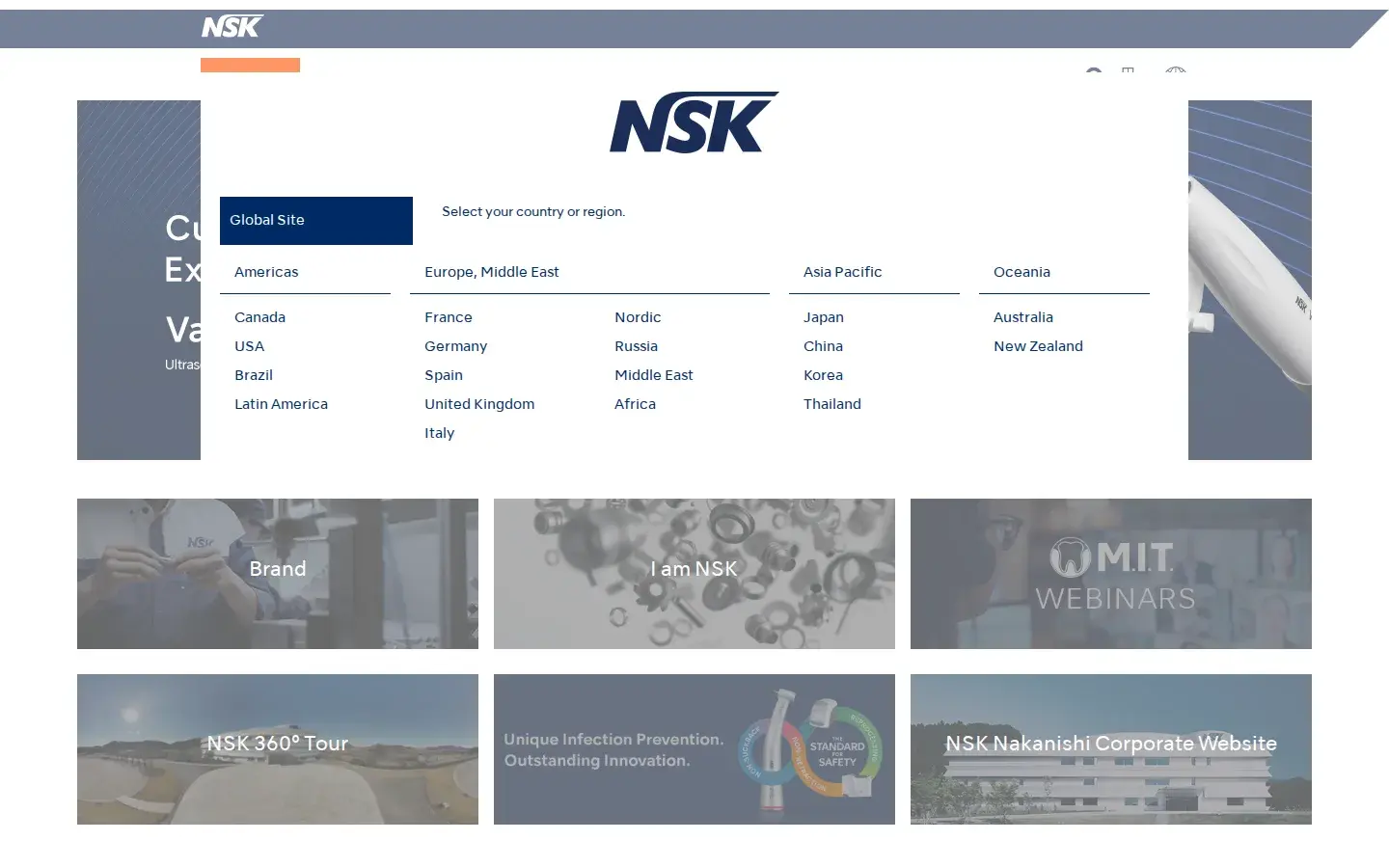Open the M.I.T. Webinars tile

click(1111, 574)
